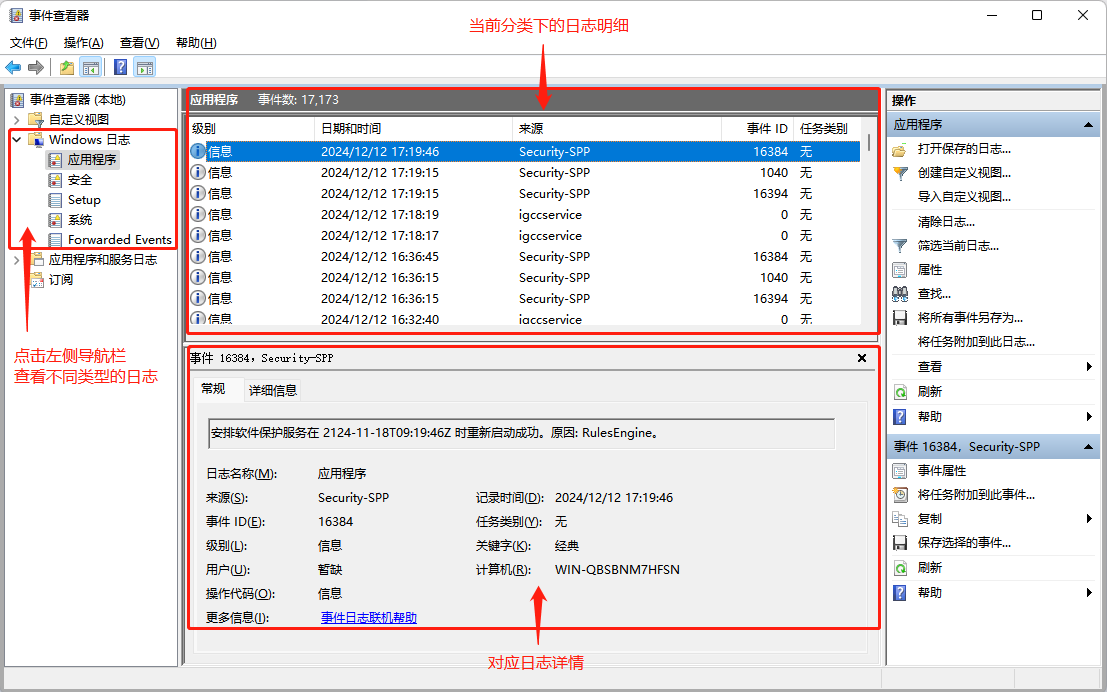Click the 复制 copy icon
This screenshot has width=1107, height=692.
899,519
